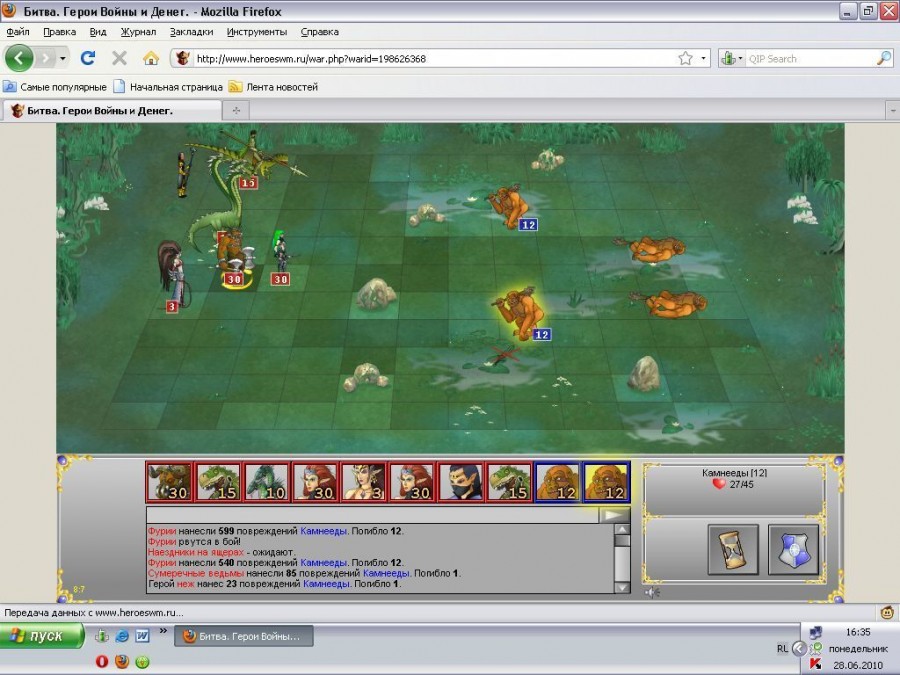
Task: Click the Defend shield battle button
Action: 793,549
